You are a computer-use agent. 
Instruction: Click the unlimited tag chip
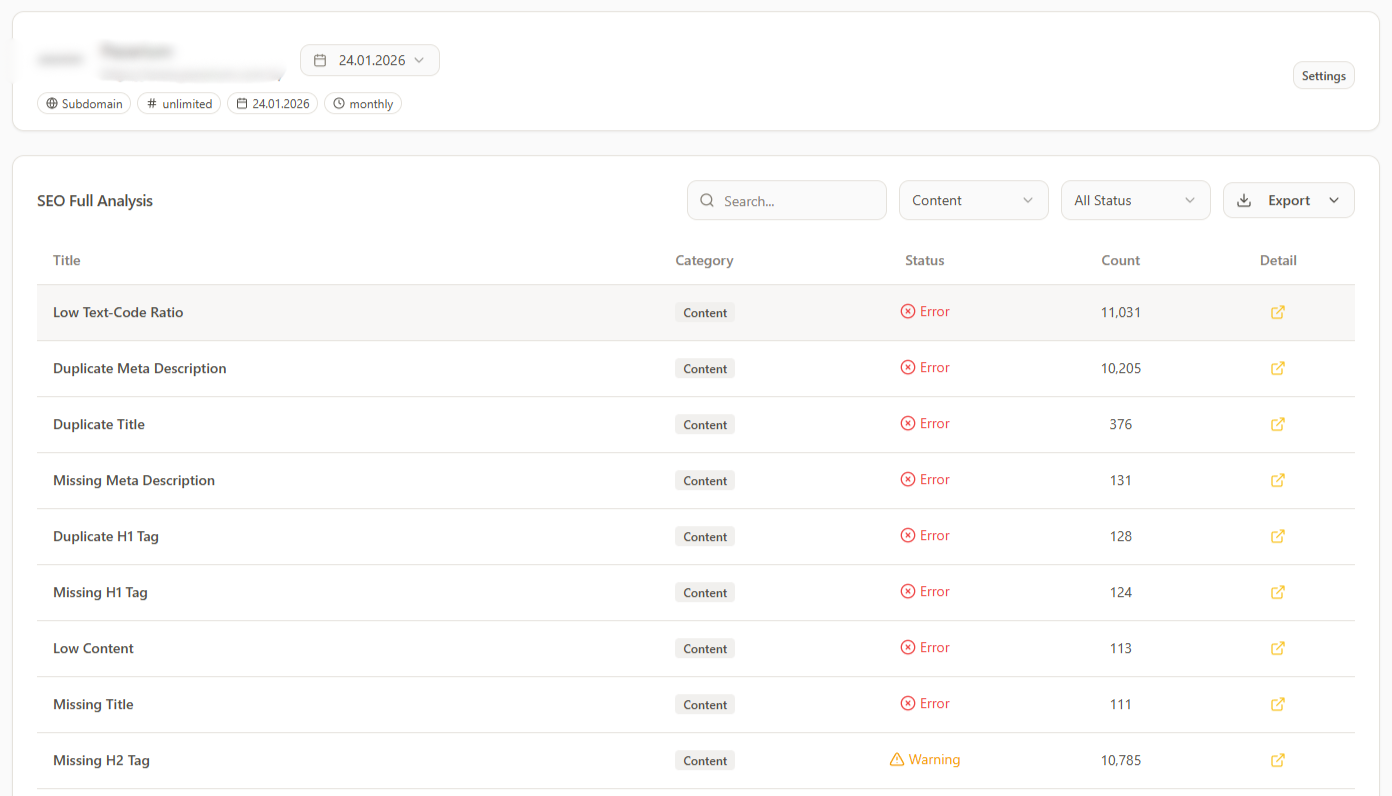pos(179,103)
